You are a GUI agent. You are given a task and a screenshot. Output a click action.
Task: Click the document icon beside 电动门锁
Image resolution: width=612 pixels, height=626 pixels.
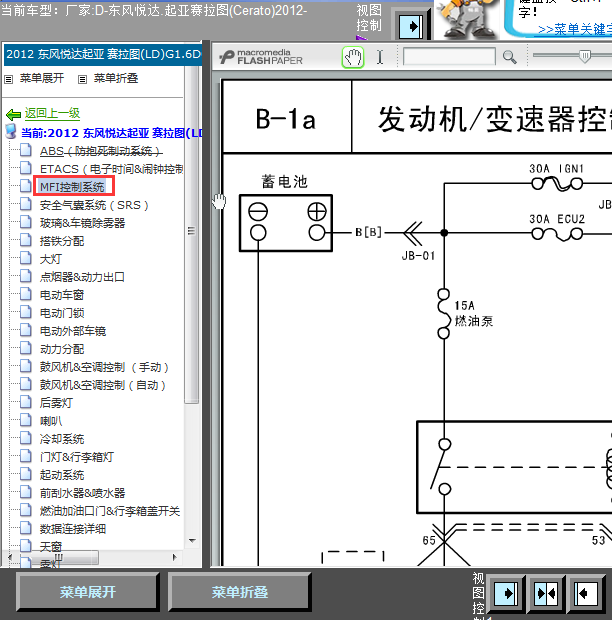(26, 312)
